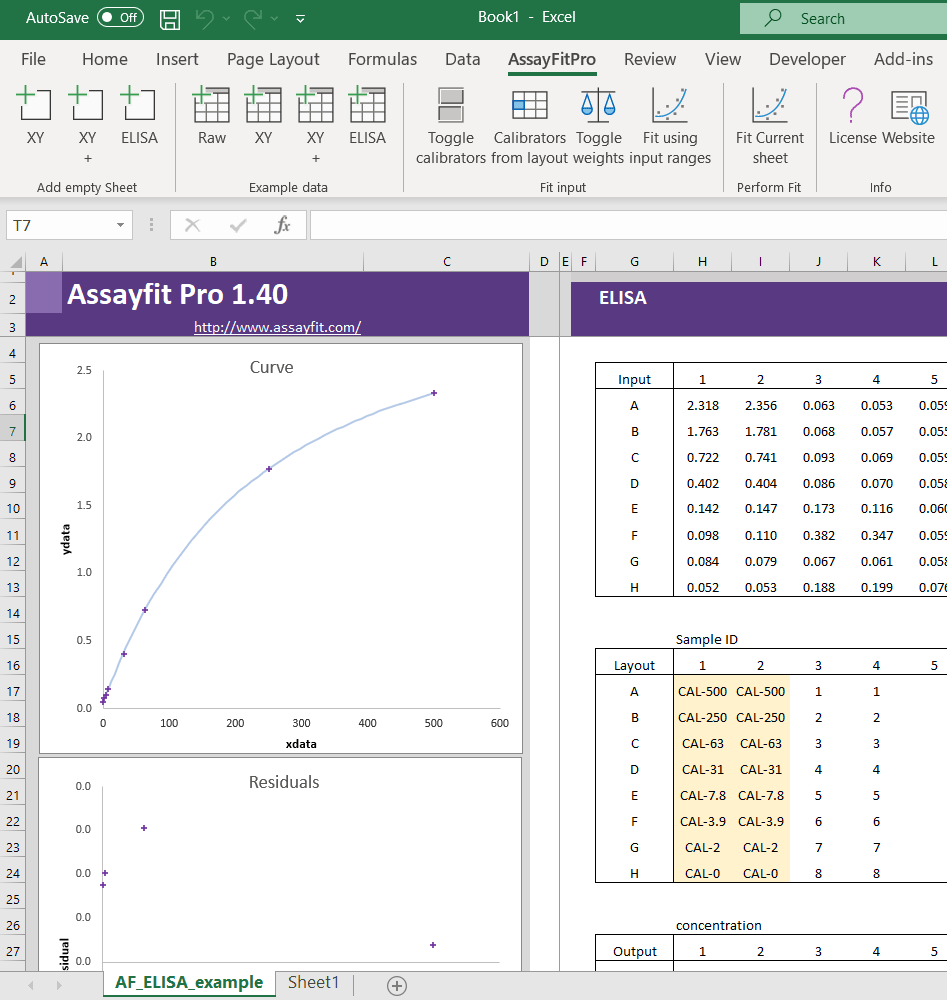Toggle AutoSave off switch
This screenshot has width=947, height=1000.
pos(120,18)
